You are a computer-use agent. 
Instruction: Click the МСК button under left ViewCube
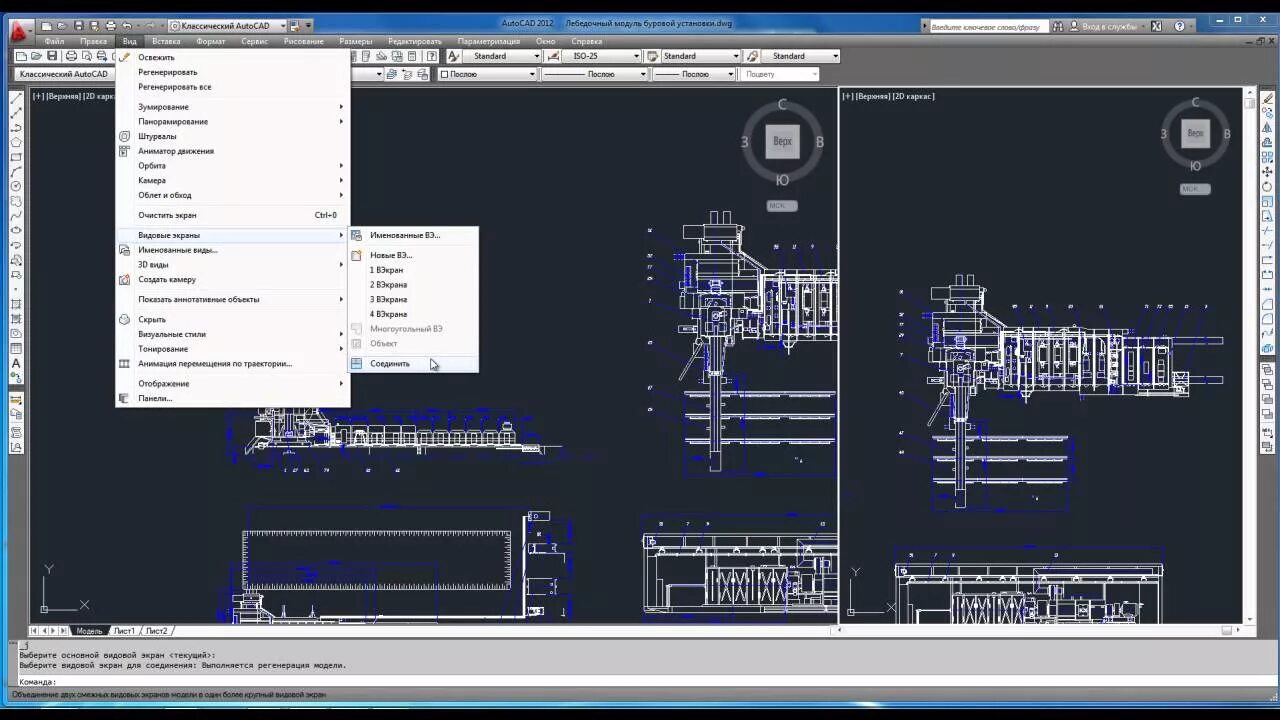coord(782,206)
